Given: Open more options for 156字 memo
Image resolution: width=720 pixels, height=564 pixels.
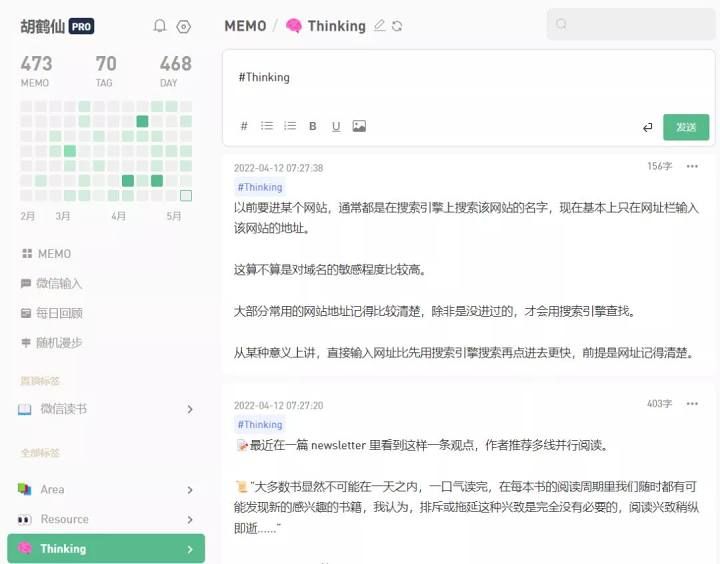Looking at the screenshot, I should click(692, 166).
